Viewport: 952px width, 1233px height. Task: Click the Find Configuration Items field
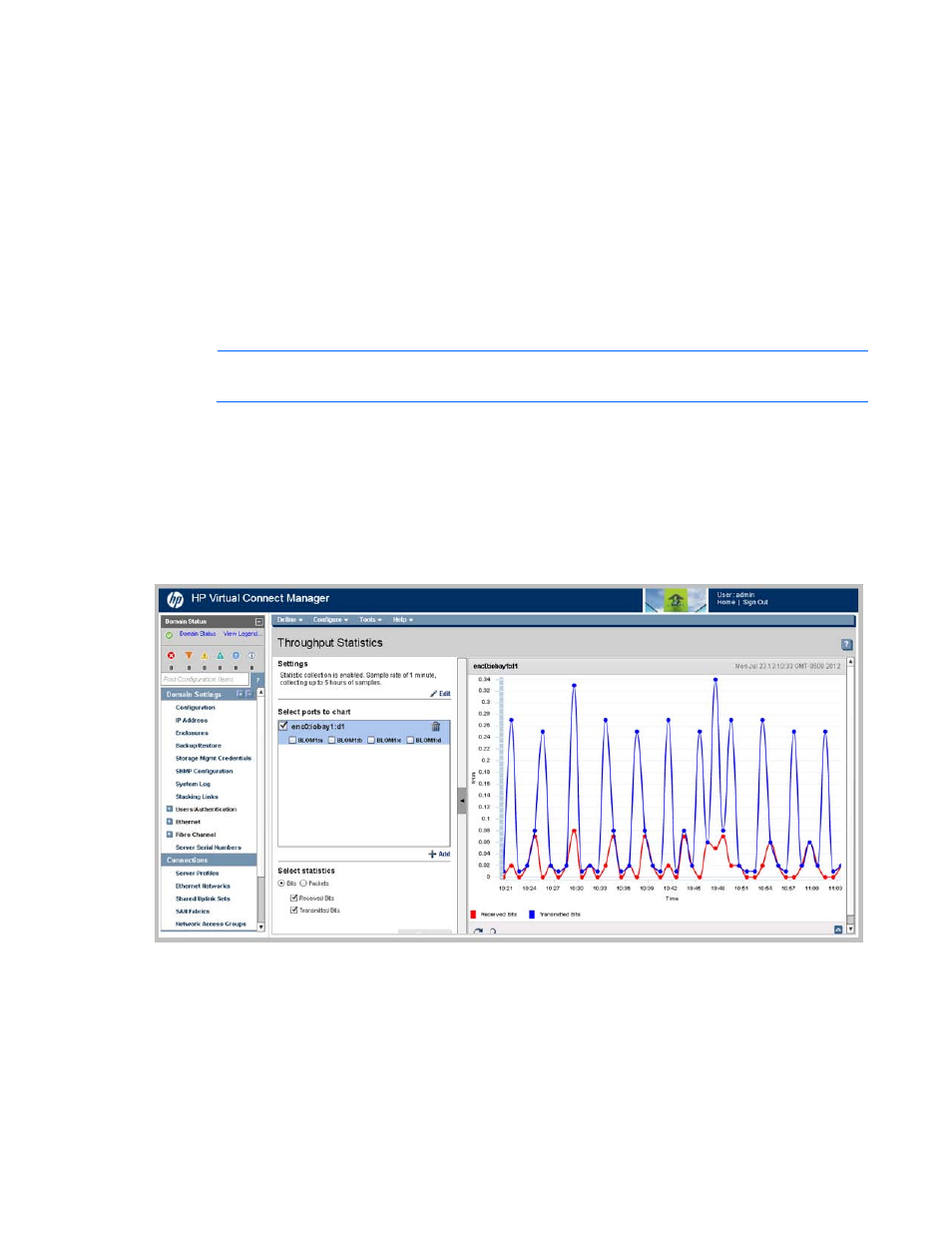(206, 680)
